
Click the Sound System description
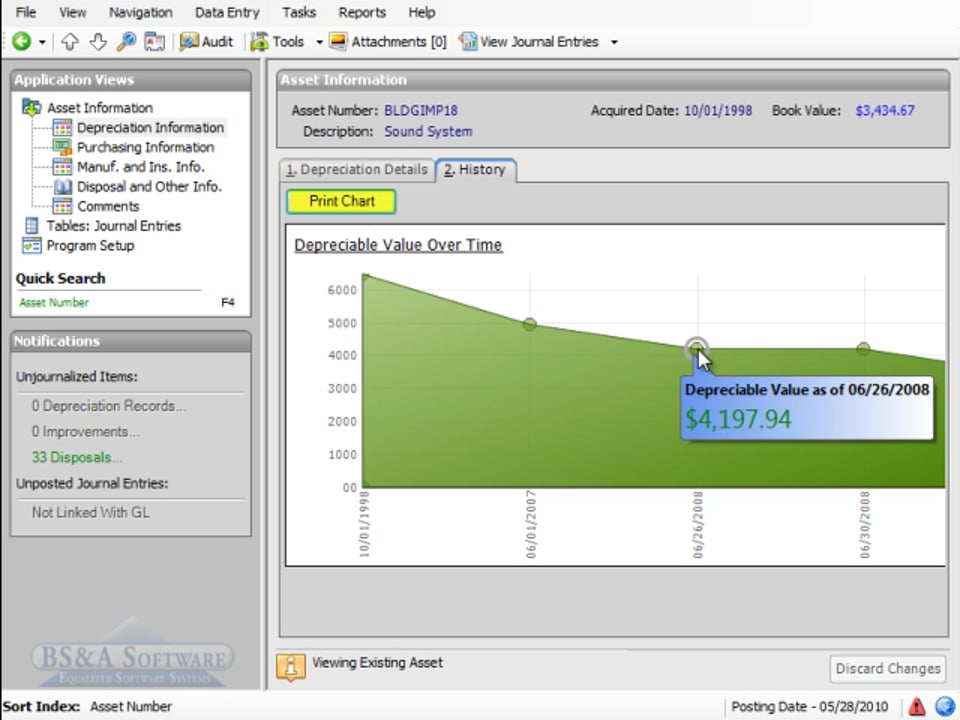(x=428, y=132)
